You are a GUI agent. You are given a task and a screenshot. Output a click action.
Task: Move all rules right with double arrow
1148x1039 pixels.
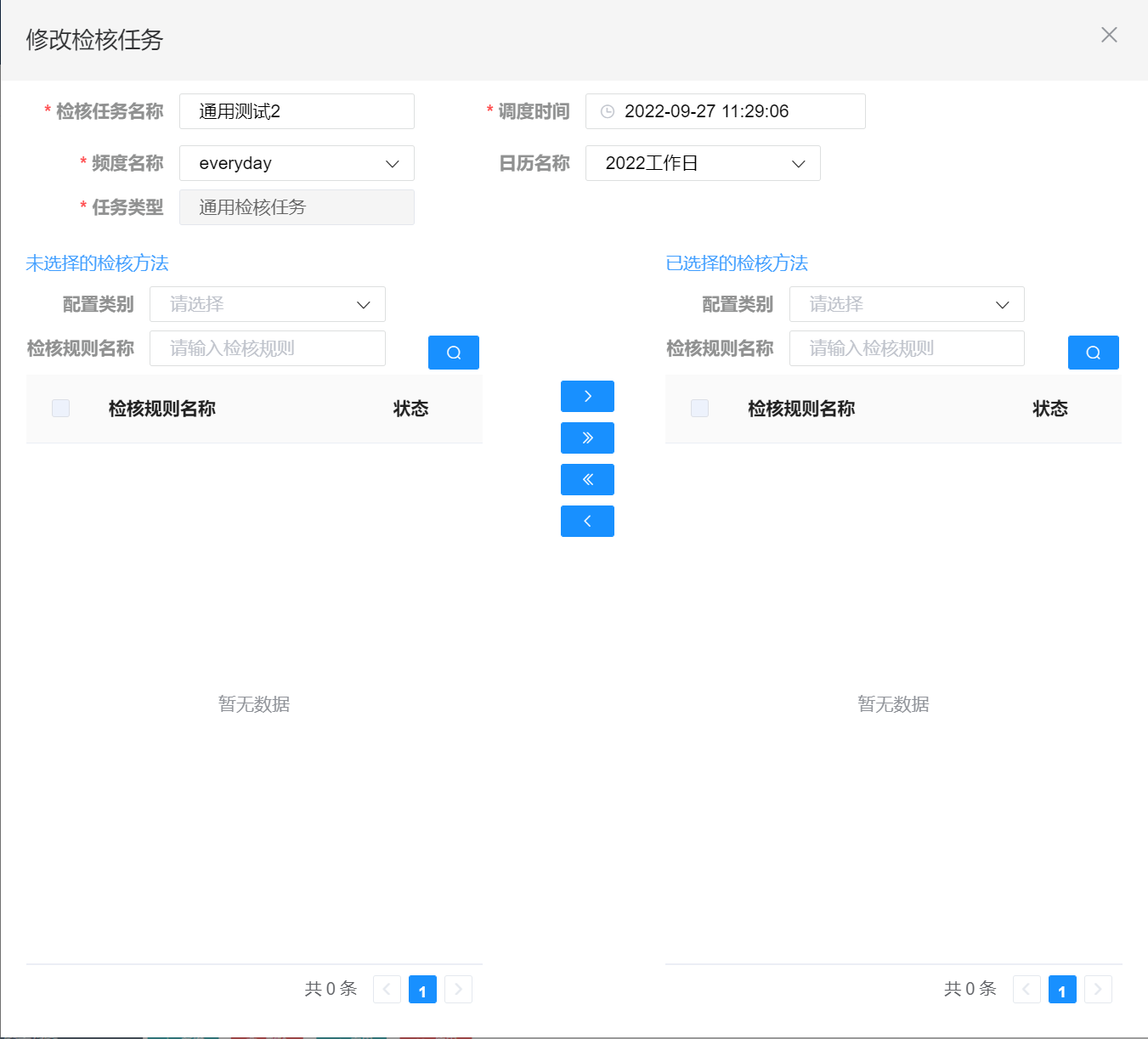coord(587,438)
